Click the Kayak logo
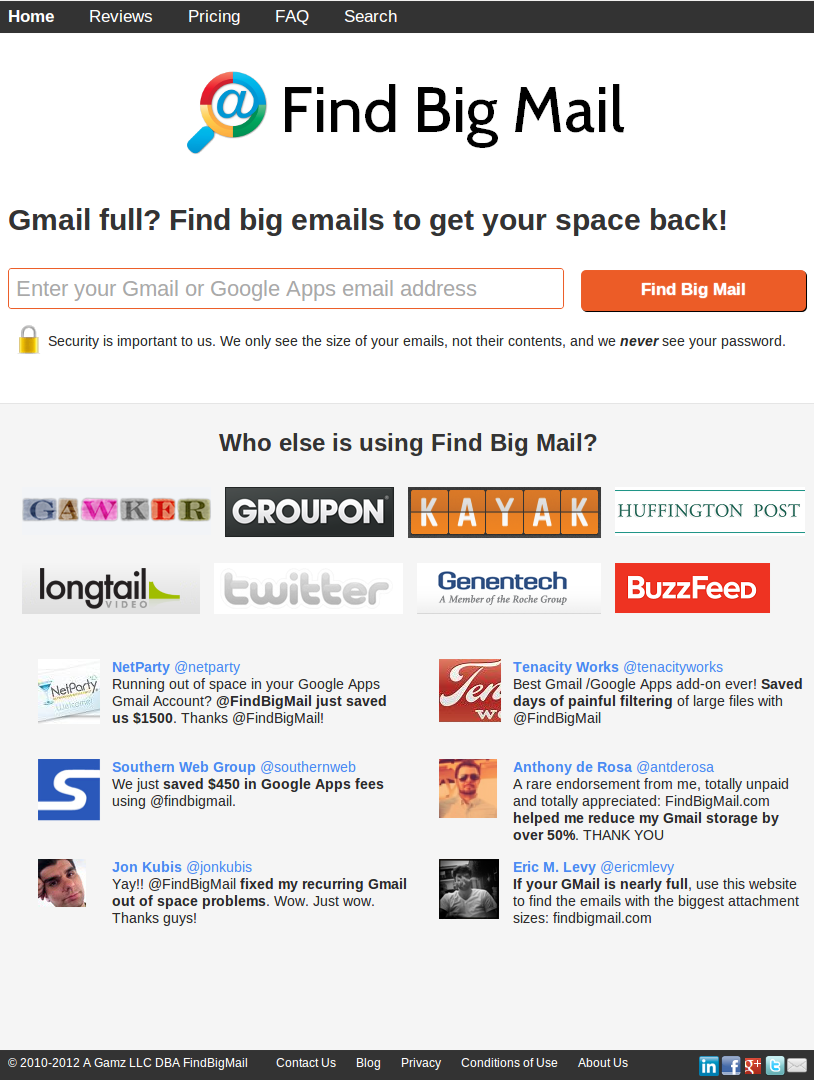The height and width of the screenshot is (1080, 814). [504, 512]
